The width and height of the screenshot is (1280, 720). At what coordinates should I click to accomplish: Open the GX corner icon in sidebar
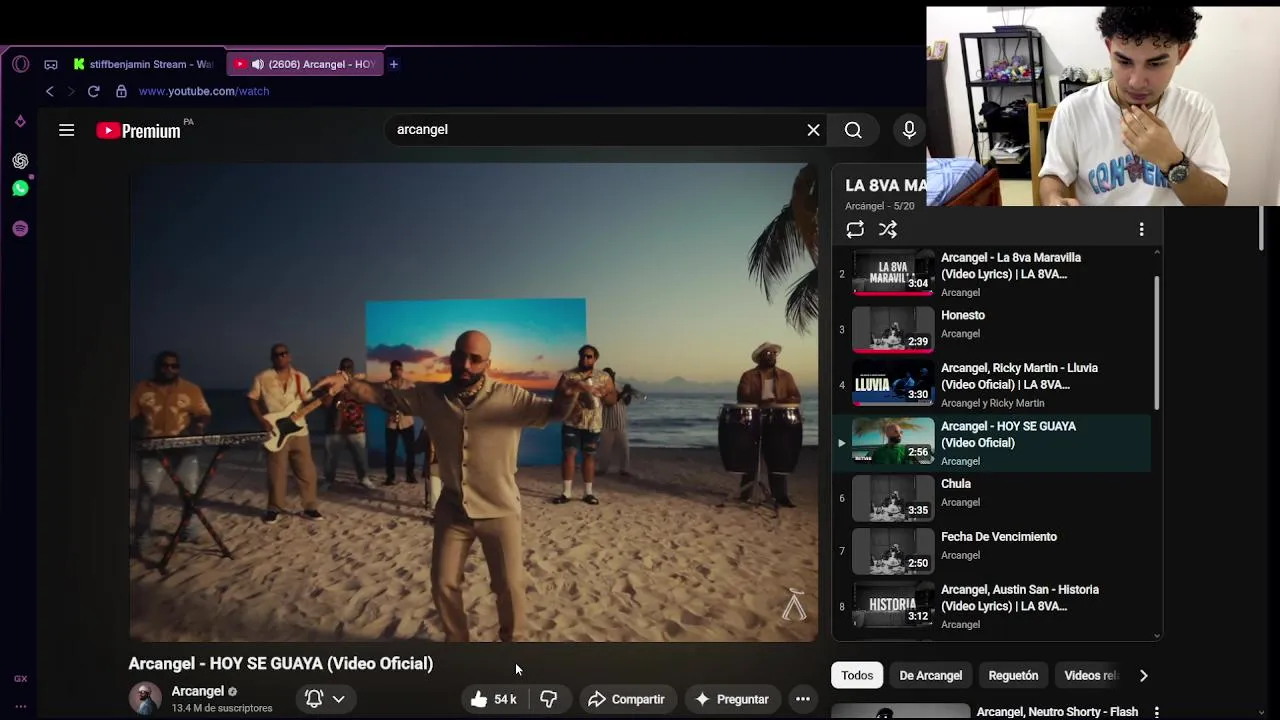[20, 679]
